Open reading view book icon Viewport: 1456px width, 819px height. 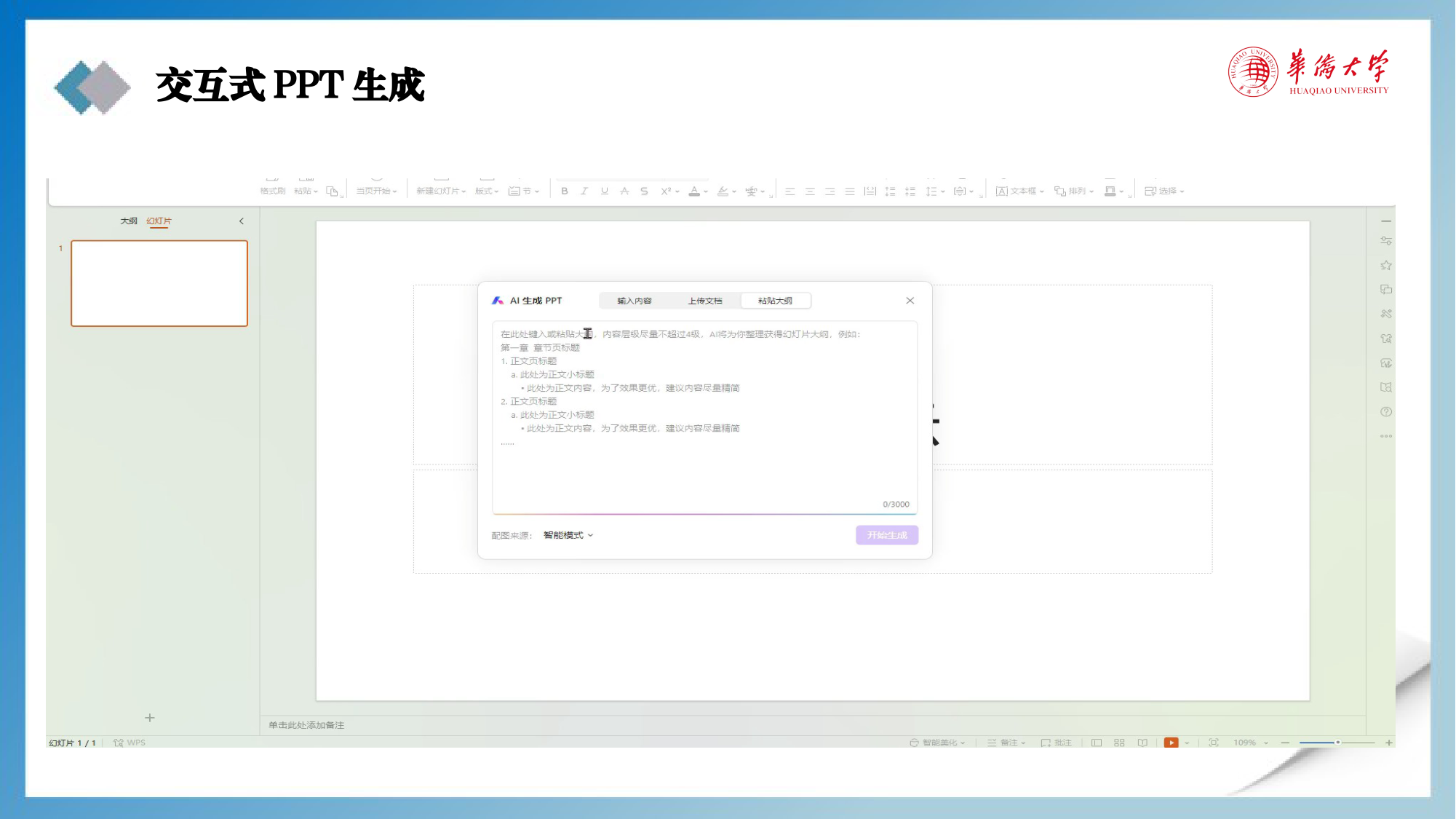pos(1142,743)
